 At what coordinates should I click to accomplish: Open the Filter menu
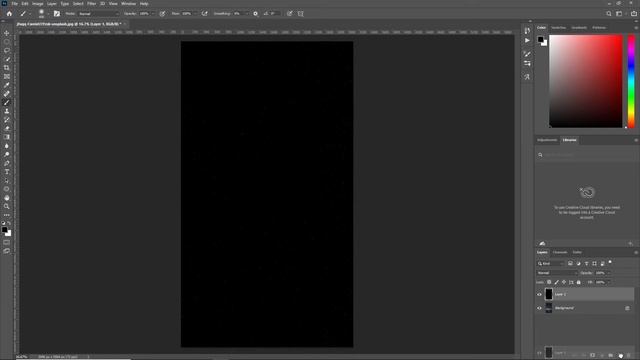click(x=91, y=4)
